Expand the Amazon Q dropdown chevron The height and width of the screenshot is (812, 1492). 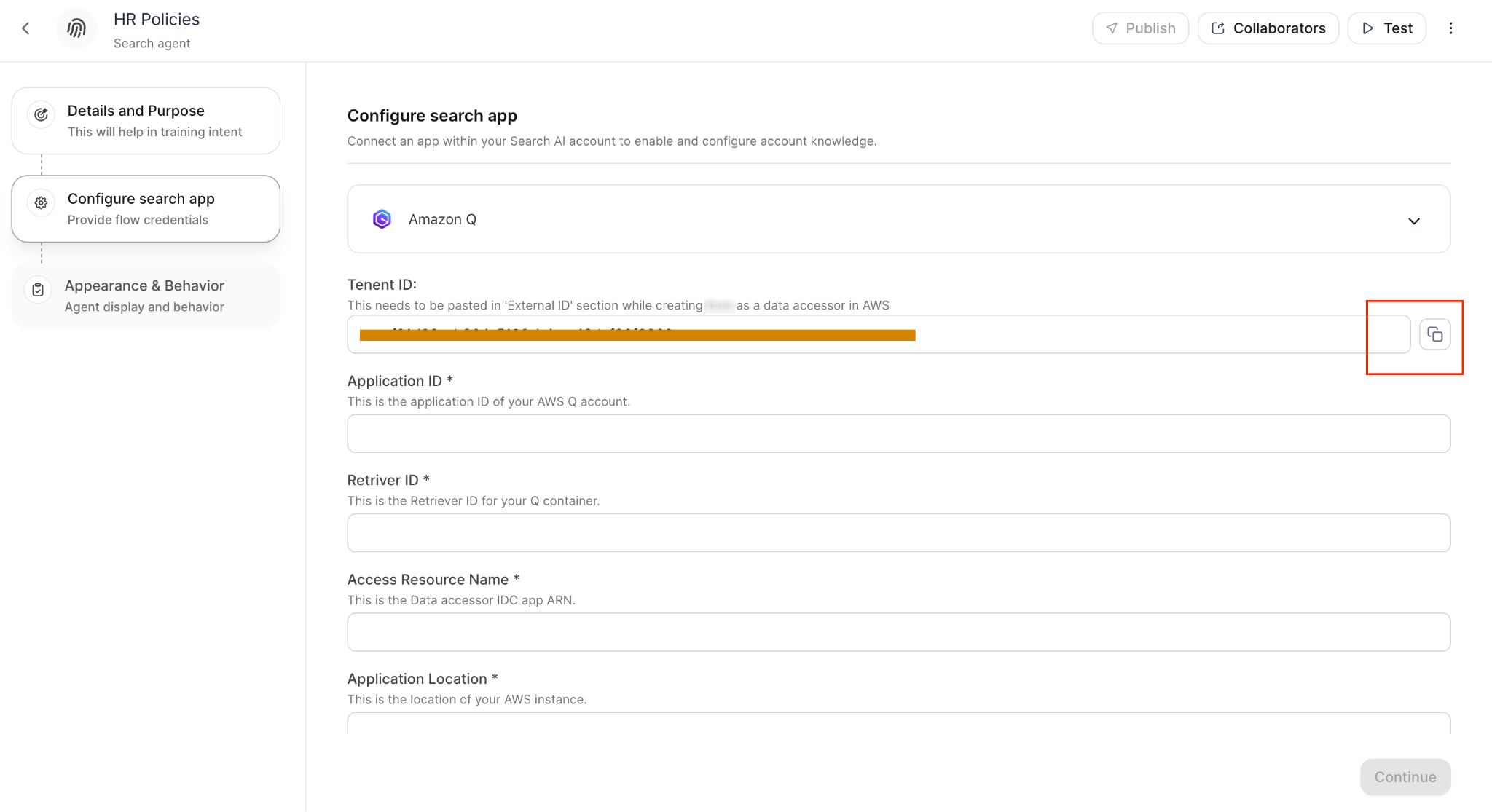(x=1413, y=221)
